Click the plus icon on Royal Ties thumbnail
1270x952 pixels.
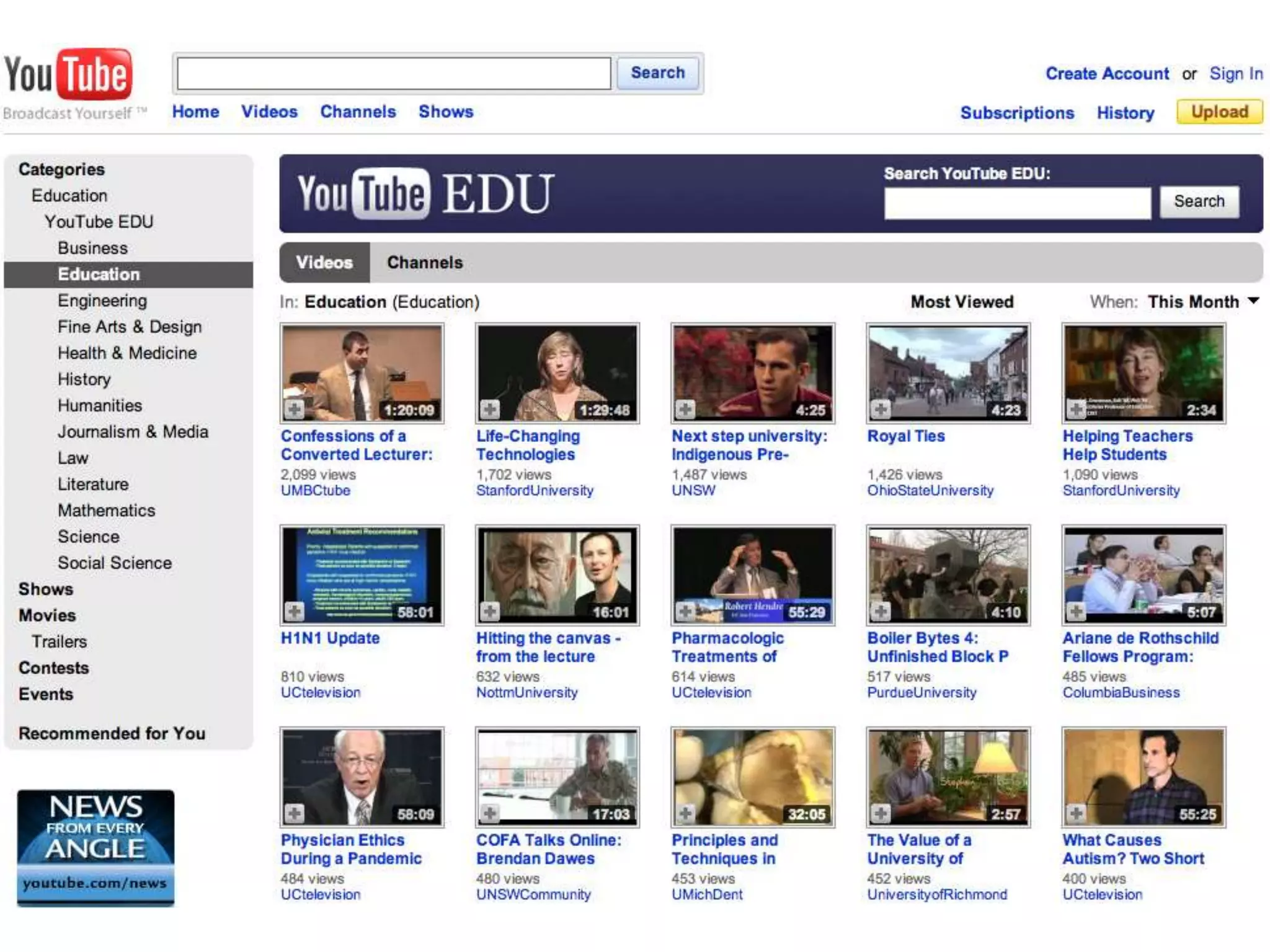(881, 409)
